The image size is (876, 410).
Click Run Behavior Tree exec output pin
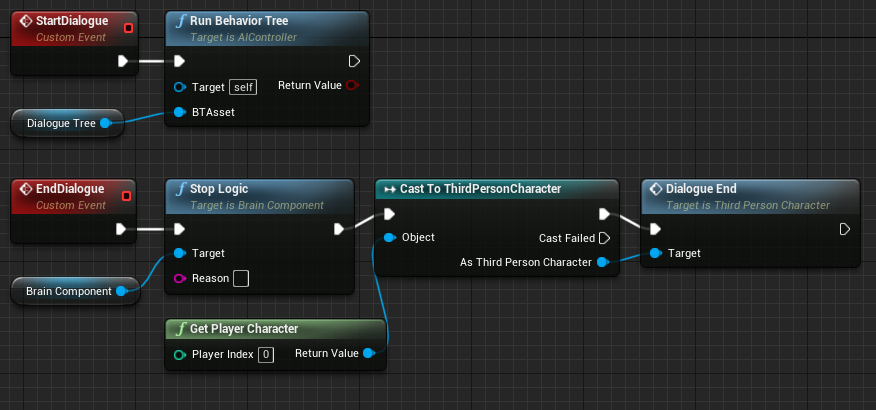point(353,61)
